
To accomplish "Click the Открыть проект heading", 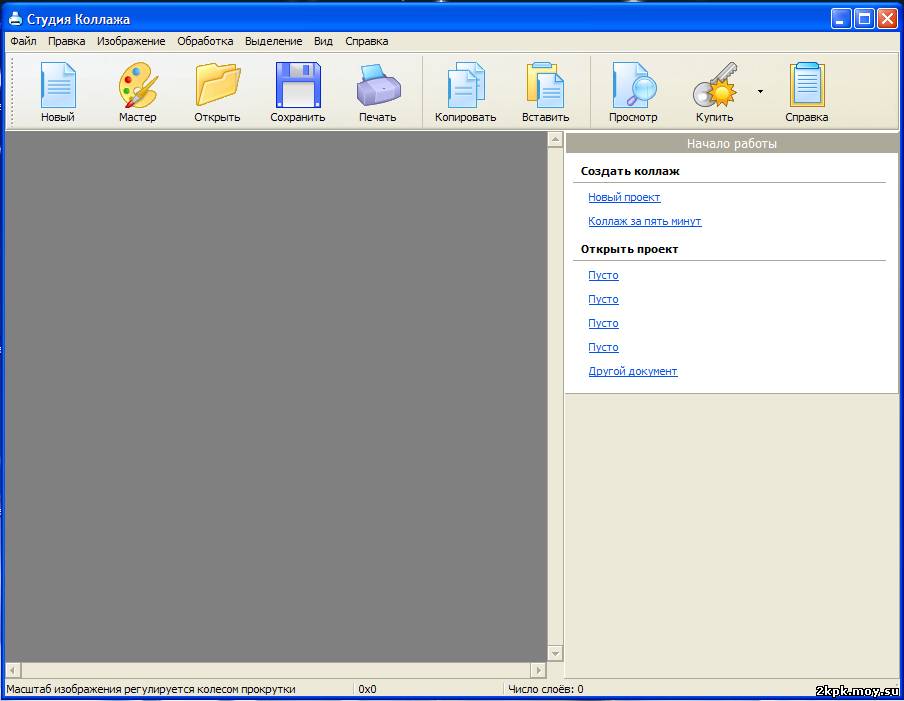I will 630,250.
